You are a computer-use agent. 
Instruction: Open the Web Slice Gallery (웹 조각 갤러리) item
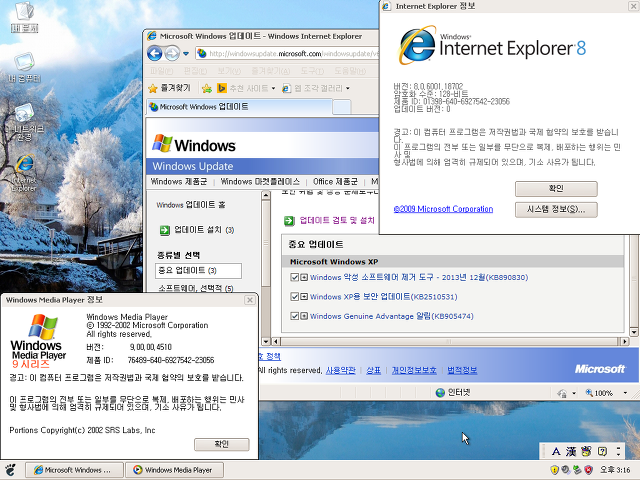pos(313,88)
